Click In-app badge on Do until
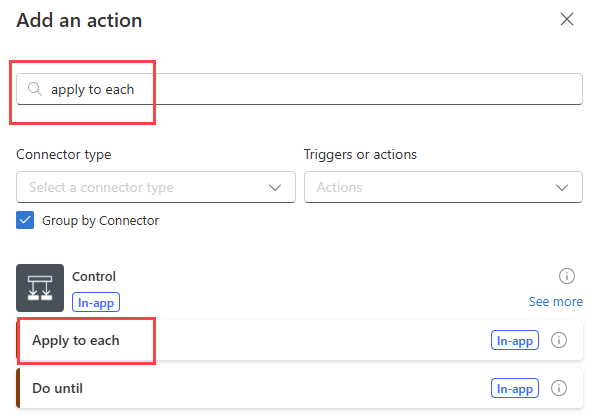The width and height of the screenshot is (601, 416). click(515, 387)
